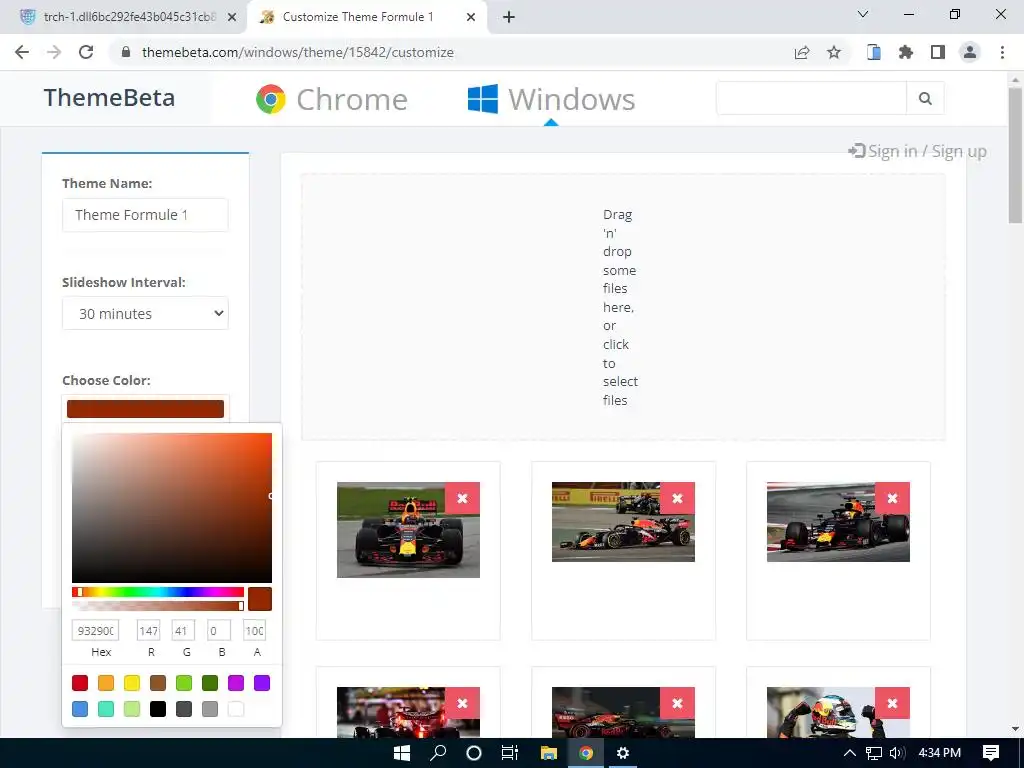Open the Chrome three-dot menu
The image size is (1024, 768).
pos(1002,52)
